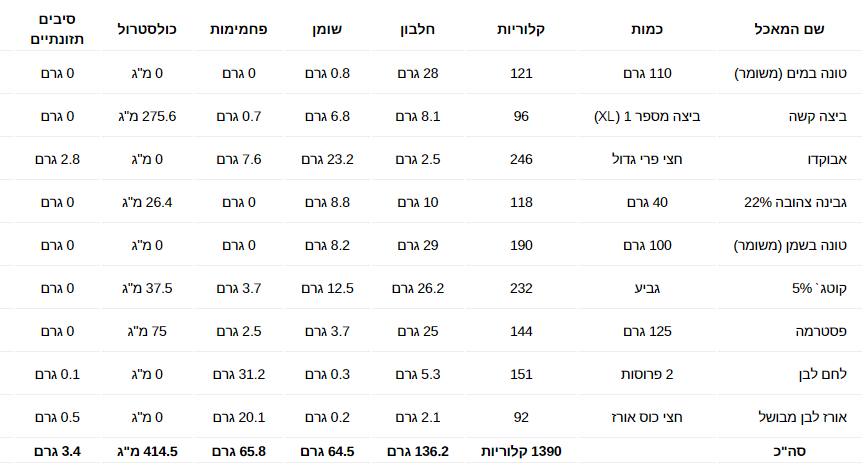Select the ביצה קשה food name cell
This screenshot has height=468, width=865.
pos(818,116)
